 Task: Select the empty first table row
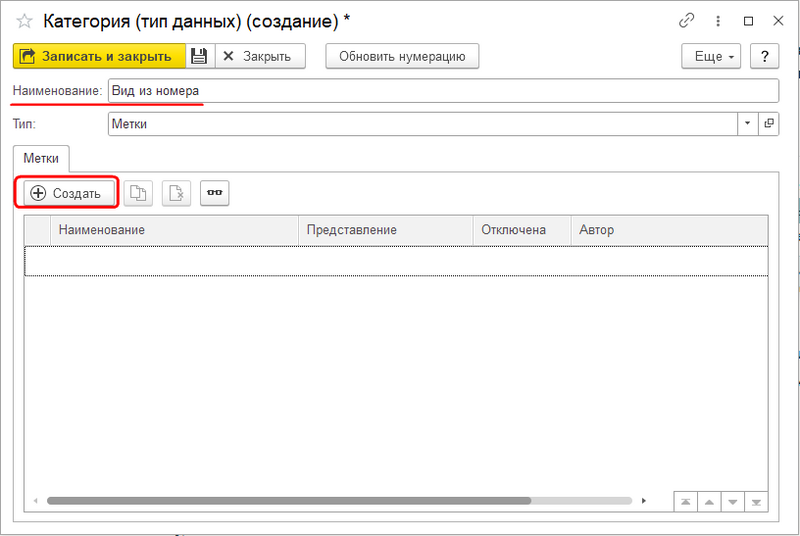[396, 261]
